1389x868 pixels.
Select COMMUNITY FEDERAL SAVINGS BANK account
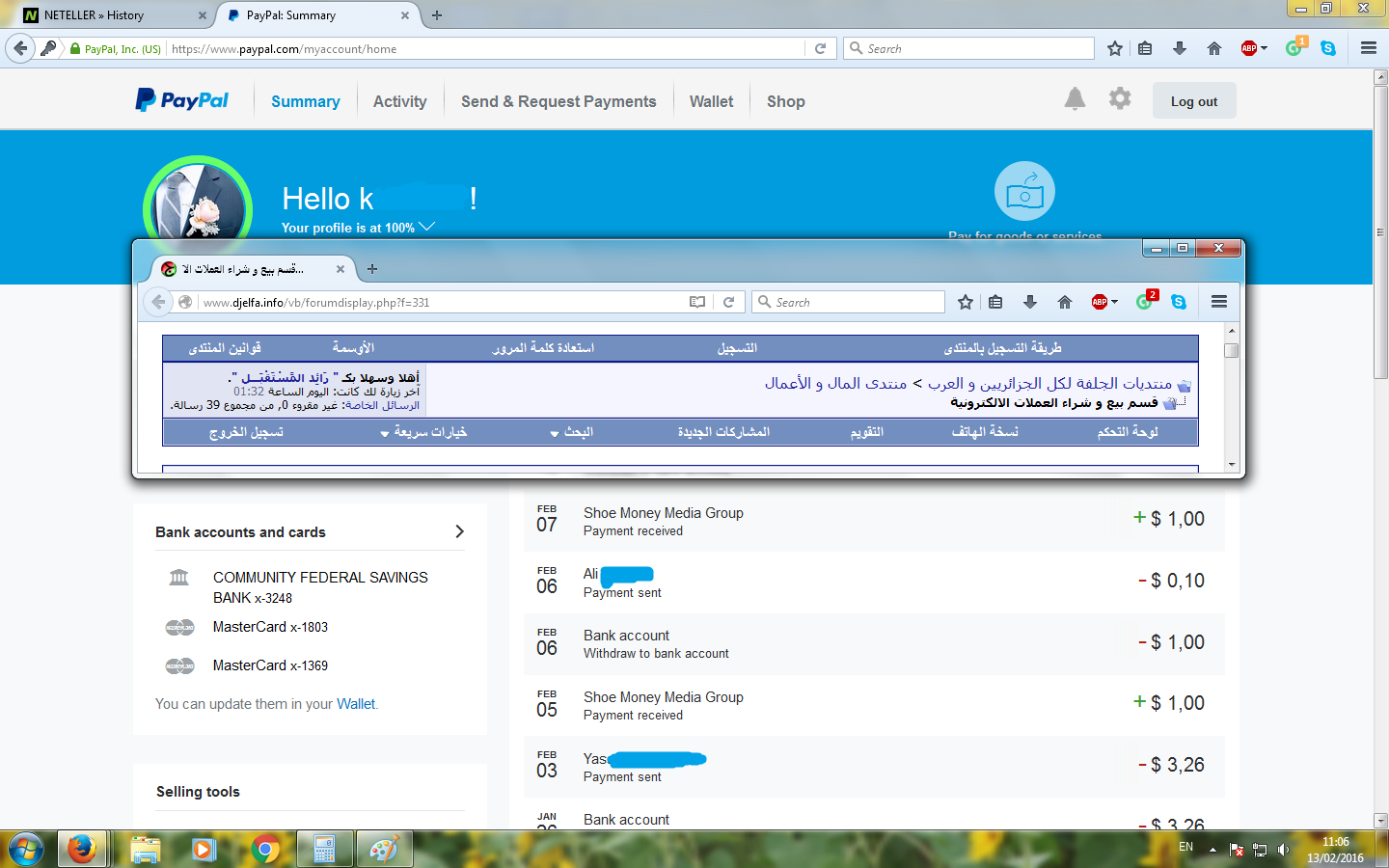pyautogui.click(x=320, y=587)
